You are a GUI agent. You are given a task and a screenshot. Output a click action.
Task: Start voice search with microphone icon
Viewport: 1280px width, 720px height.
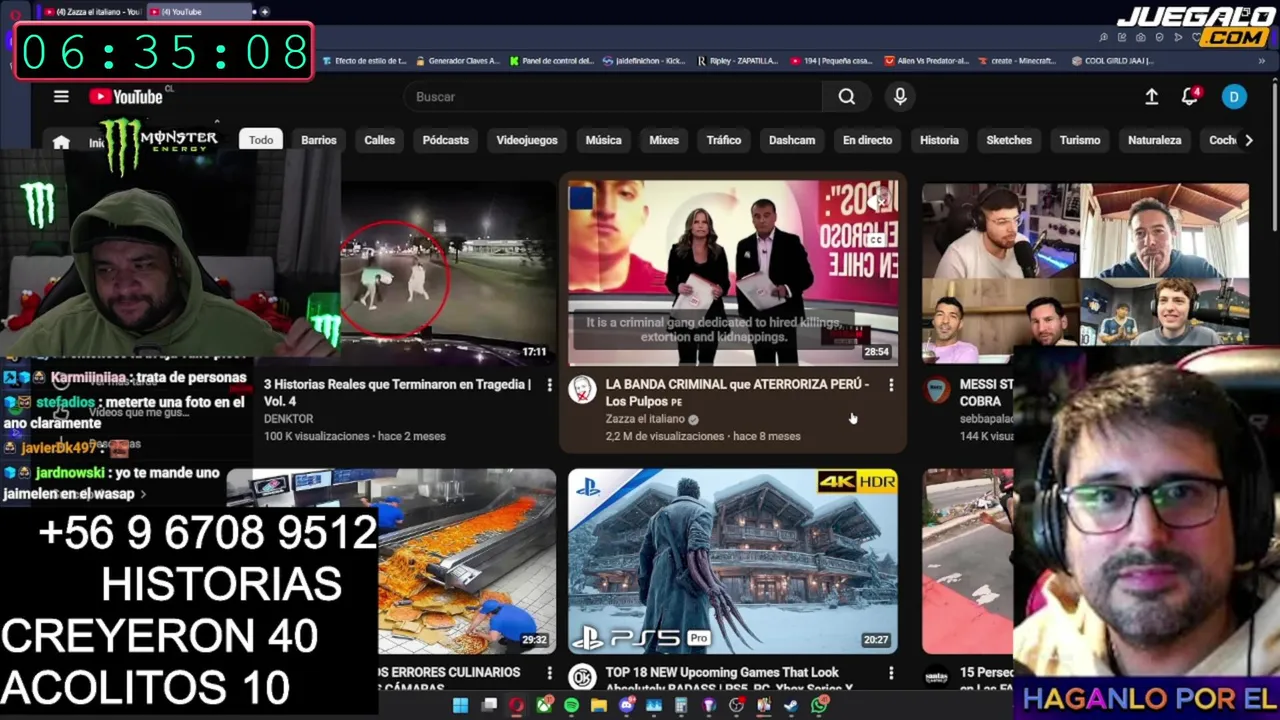click(x=900, y=97)
